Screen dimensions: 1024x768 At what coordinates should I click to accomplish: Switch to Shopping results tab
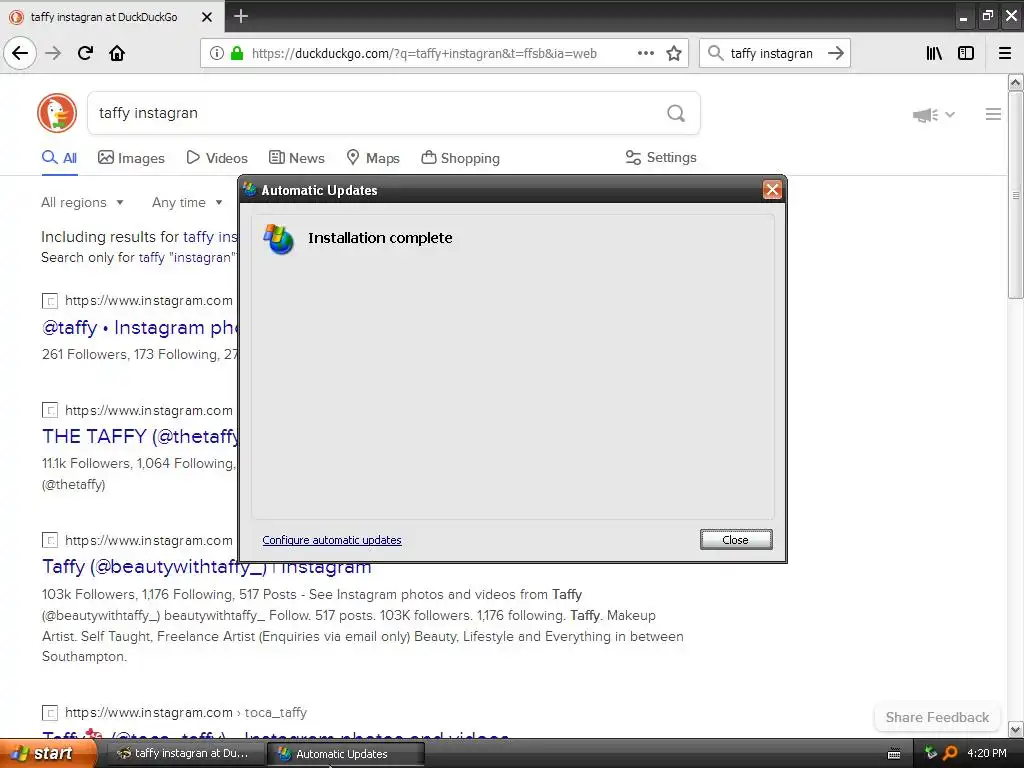click(x=460, y=158)
